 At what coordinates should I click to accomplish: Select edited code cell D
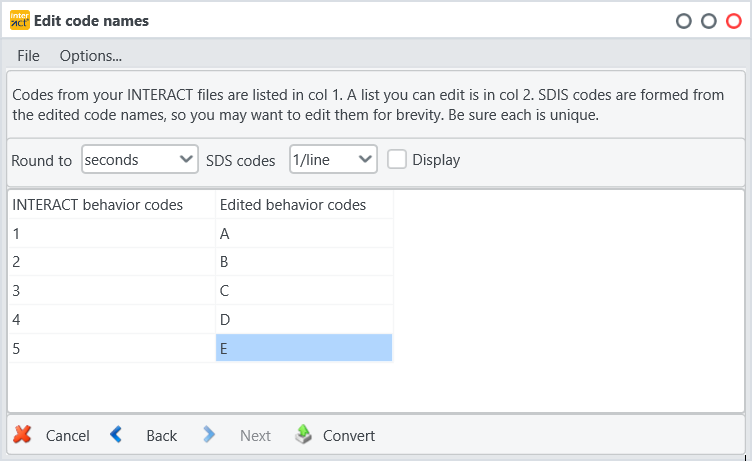(304, 319)
